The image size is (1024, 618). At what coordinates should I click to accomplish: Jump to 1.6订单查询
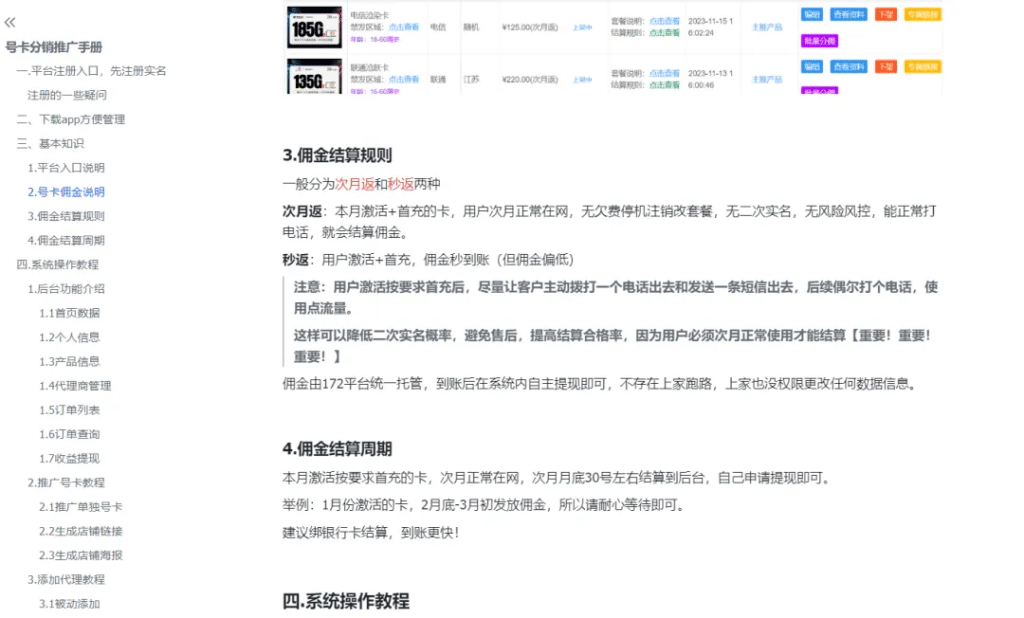pyautogui.click(x=69, y=434)
